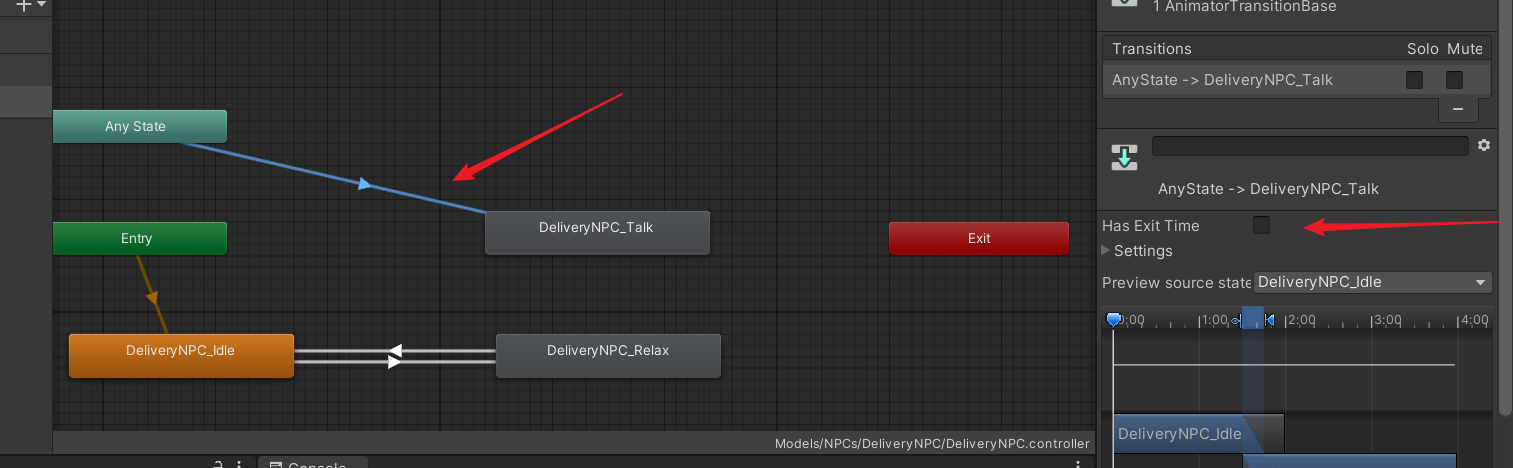This screenshot has width=1513, height=468.
Task: Click the Entry to Idle transition arrow
Action: pyautogui.click(x=152, y=297)
